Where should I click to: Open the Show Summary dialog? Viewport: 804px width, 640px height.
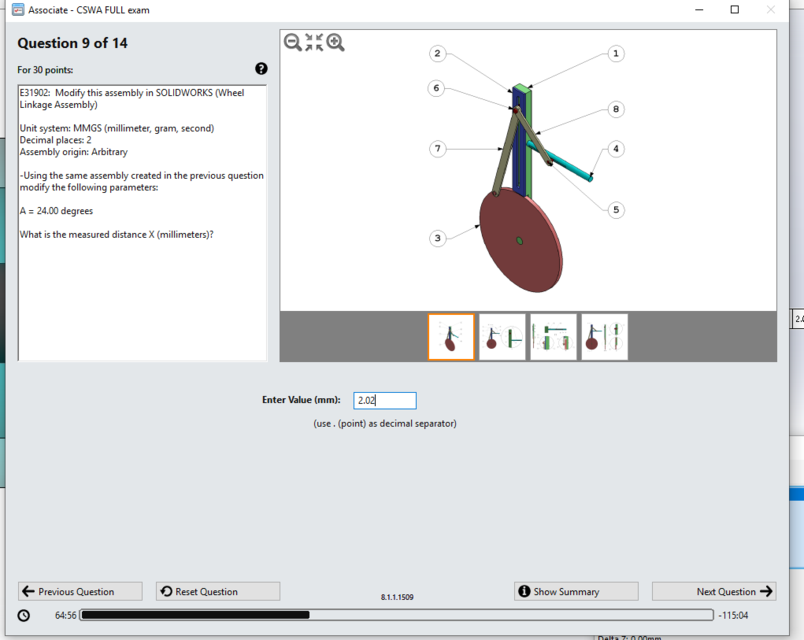click(575, 590)
